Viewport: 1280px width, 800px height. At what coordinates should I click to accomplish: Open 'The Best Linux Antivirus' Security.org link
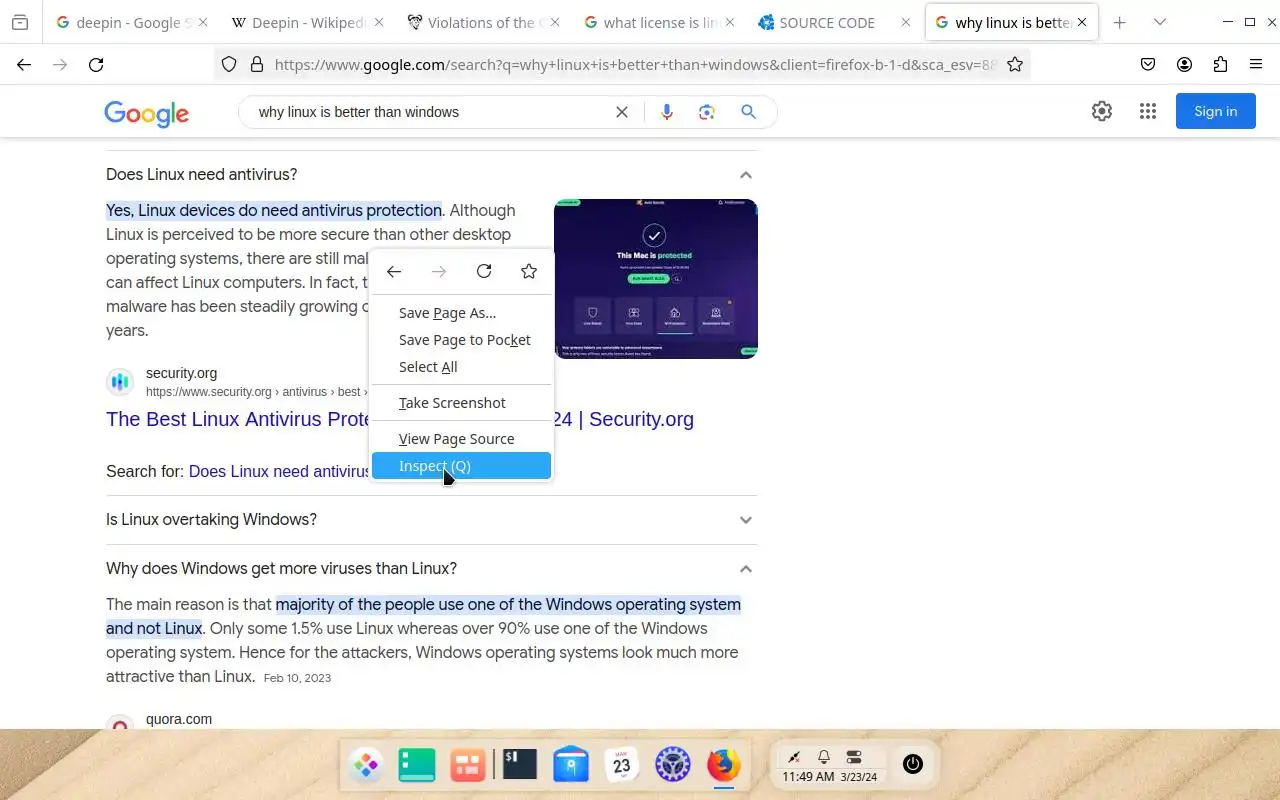click(x=400, y=419)
